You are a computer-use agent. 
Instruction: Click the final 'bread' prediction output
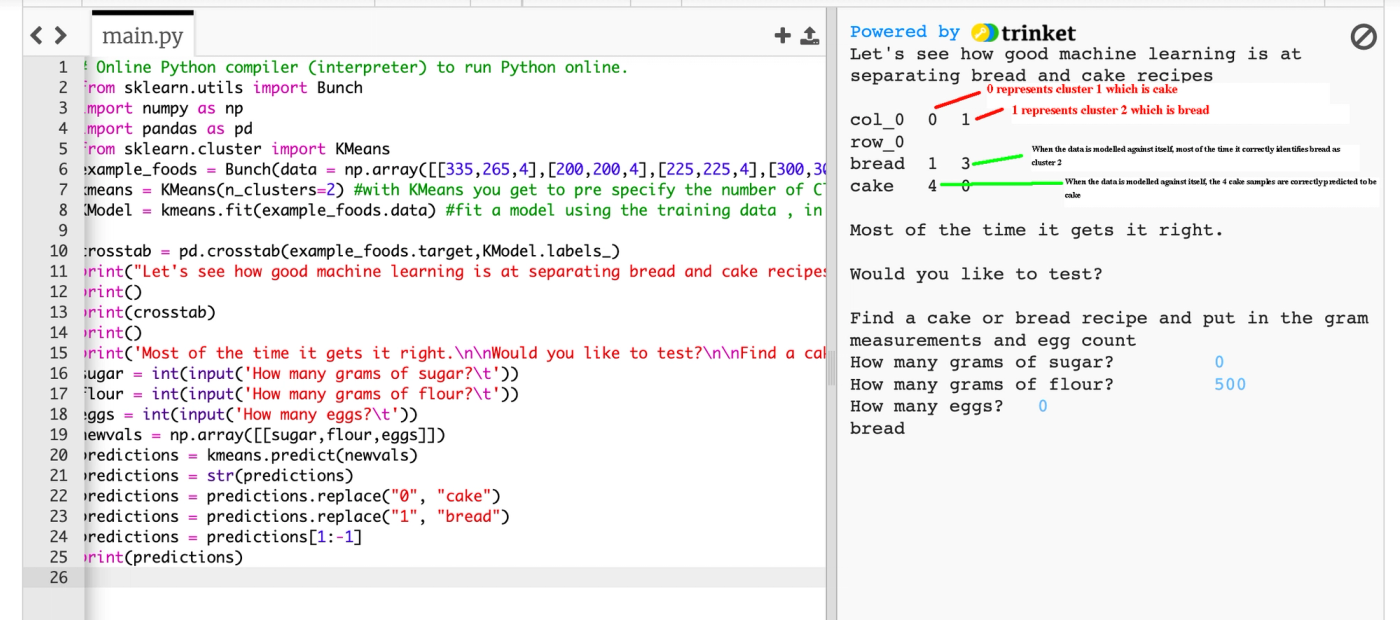(x=877, y=428)
